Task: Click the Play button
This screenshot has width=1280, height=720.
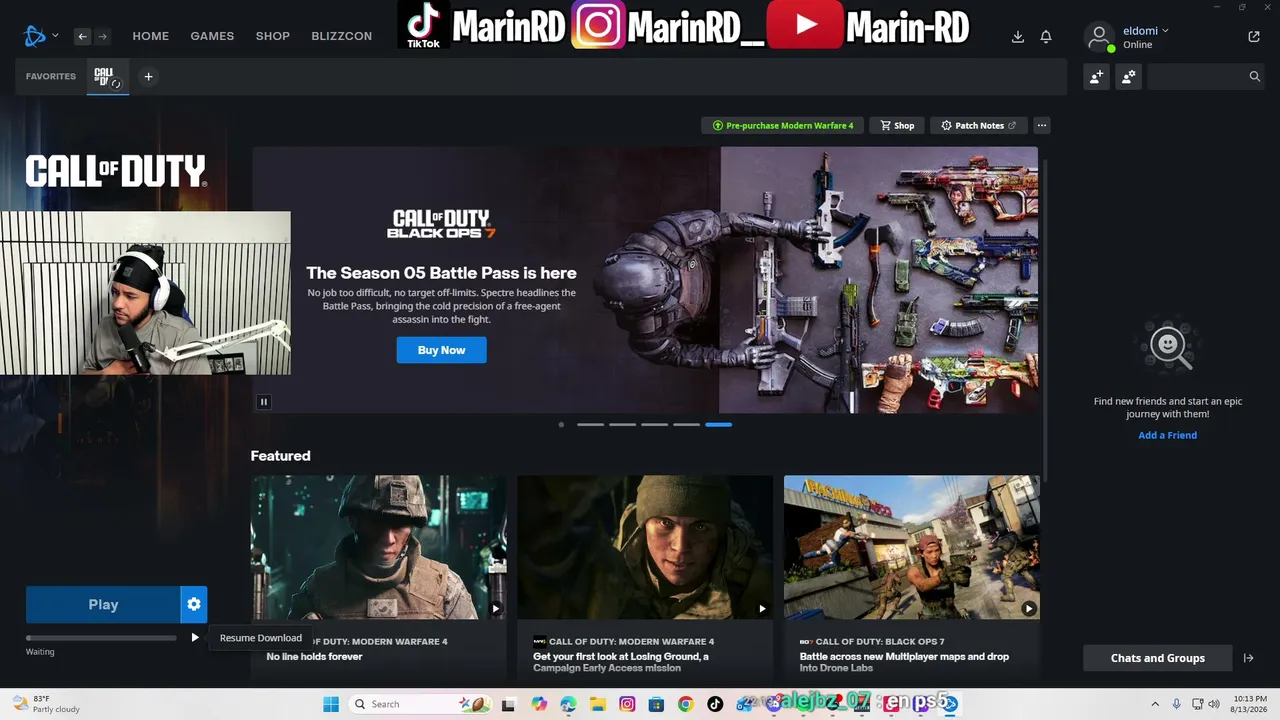Action: click(103, 605)
